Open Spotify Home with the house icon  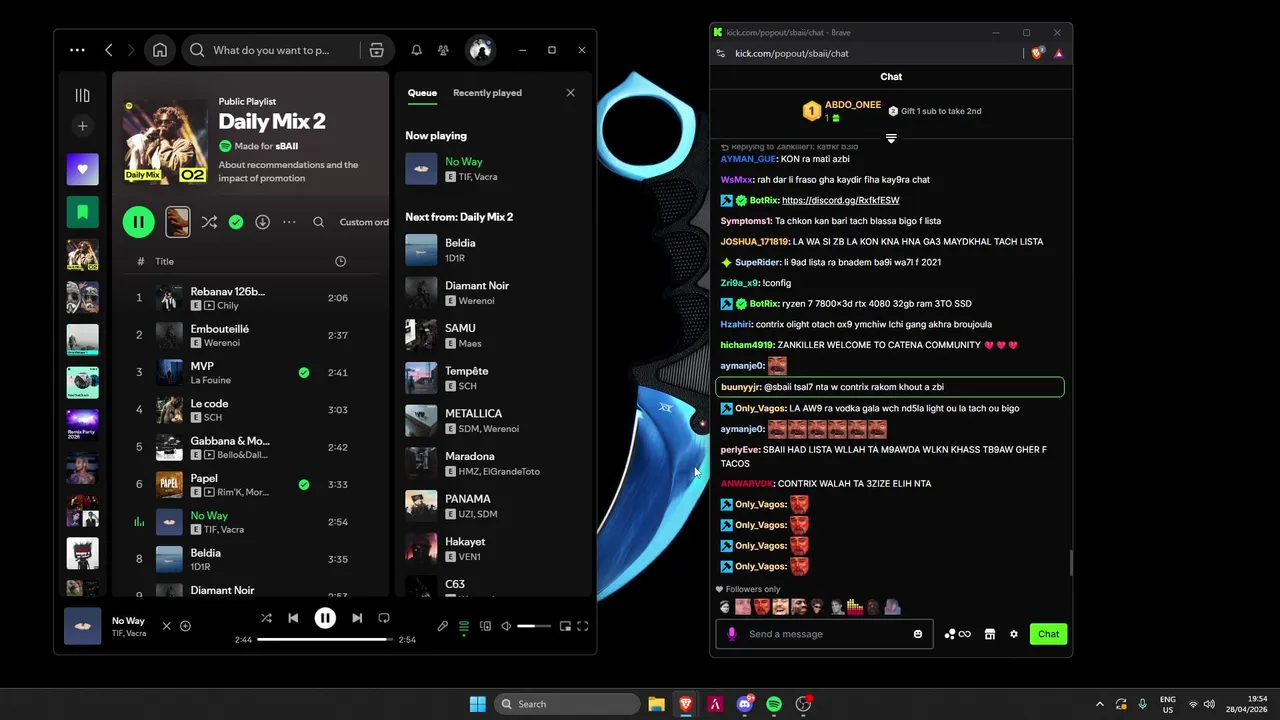160,50
